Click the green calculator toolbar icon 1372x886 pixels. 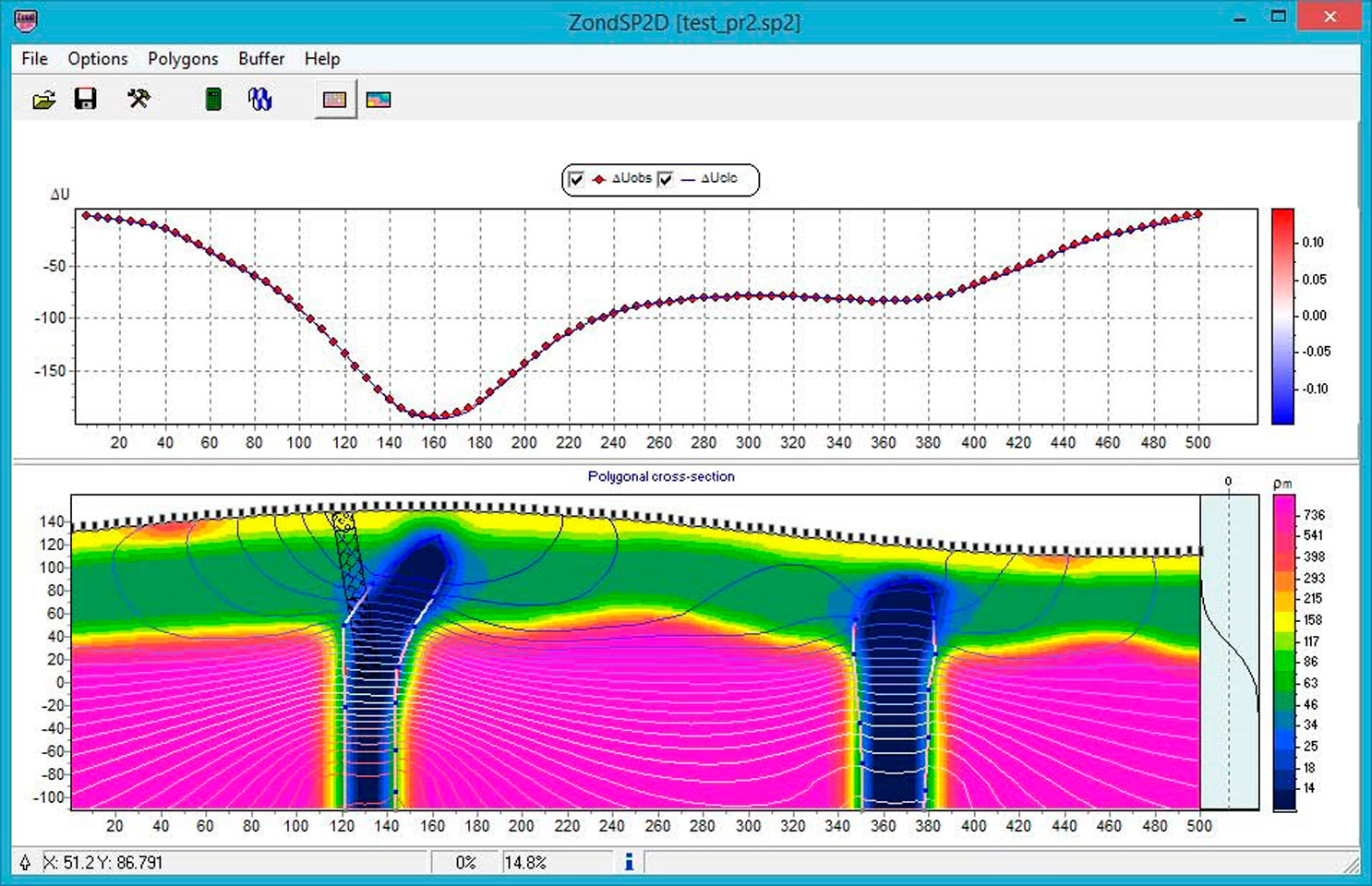213,100
